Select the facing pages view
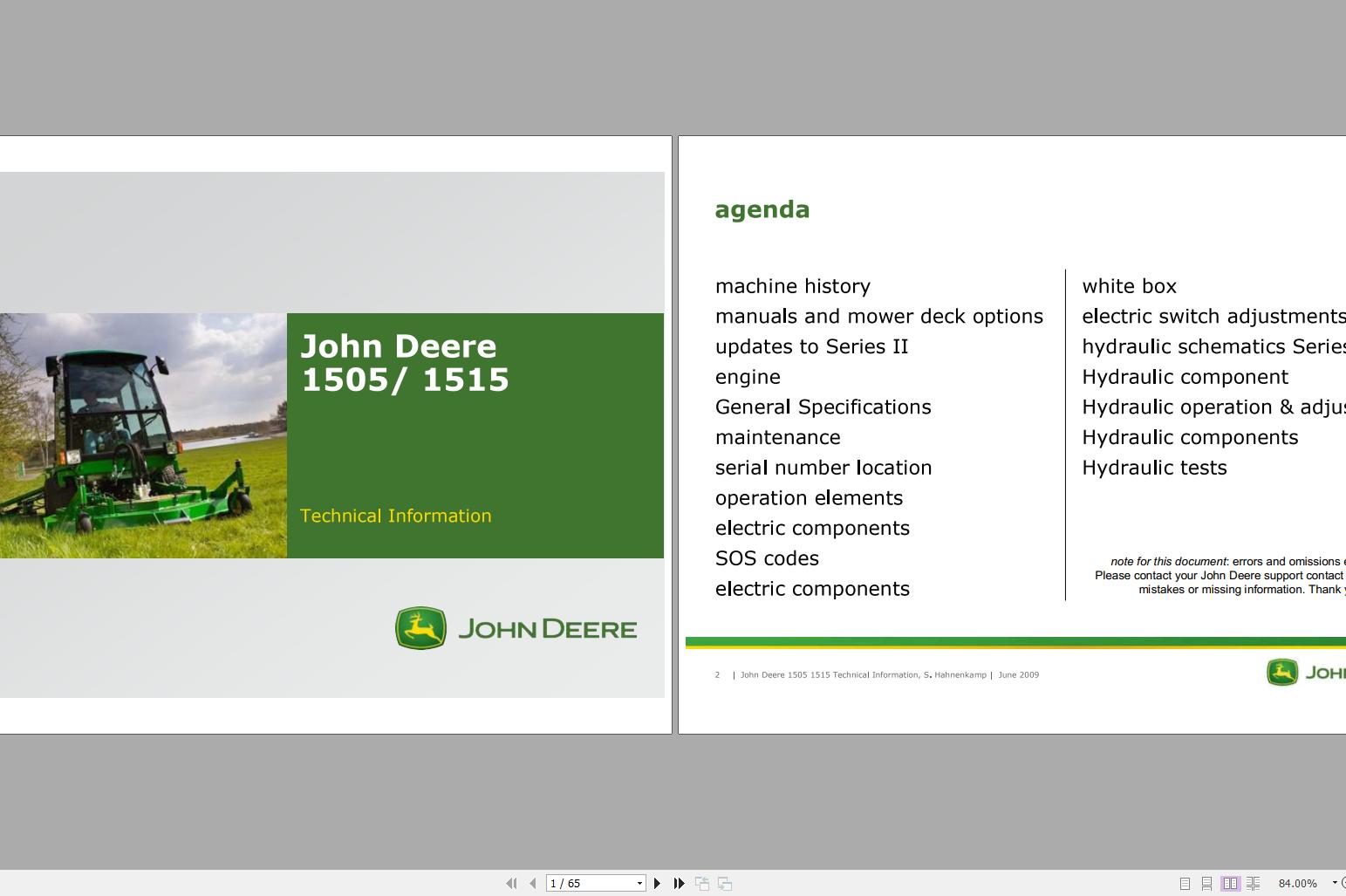1346x896 pixels. tap(1230, 883)
